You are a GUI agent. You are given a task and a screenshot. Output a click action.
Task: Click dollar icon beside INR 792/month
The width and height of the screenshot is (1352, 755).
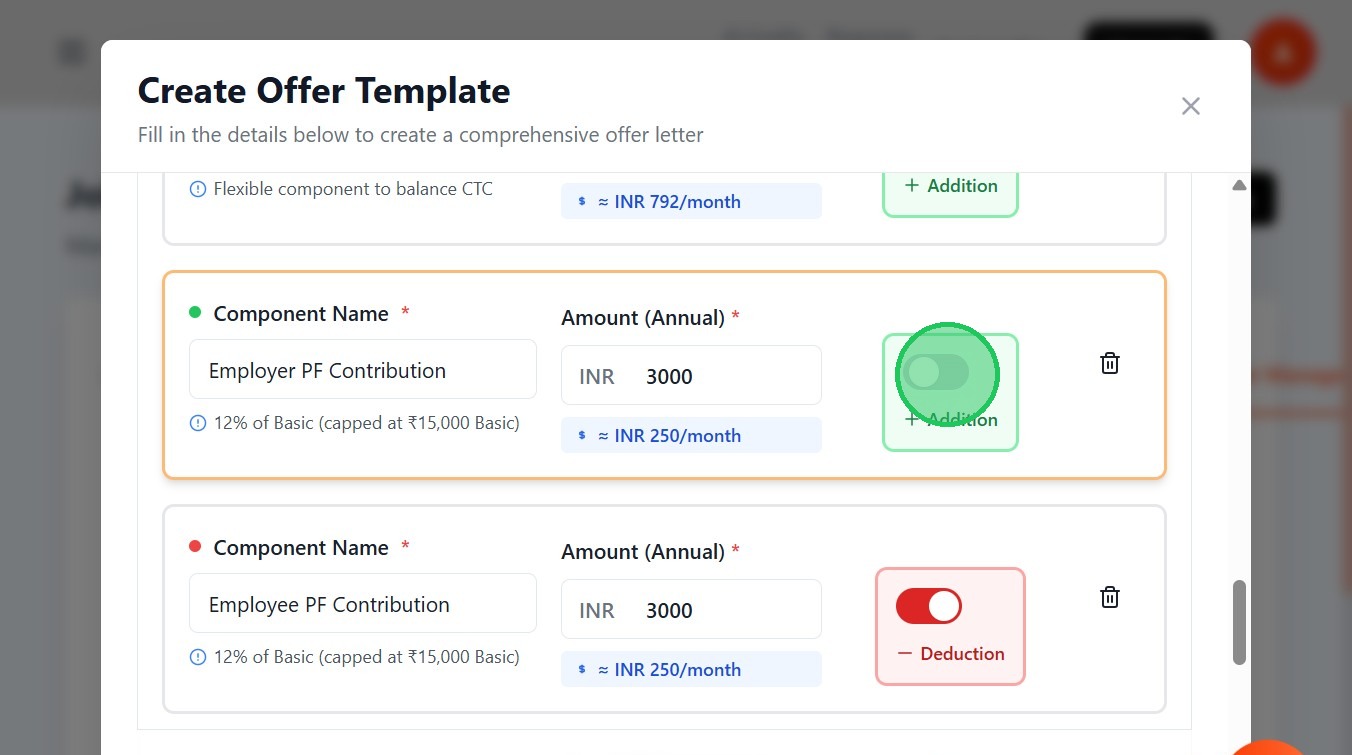pos(582,202)
